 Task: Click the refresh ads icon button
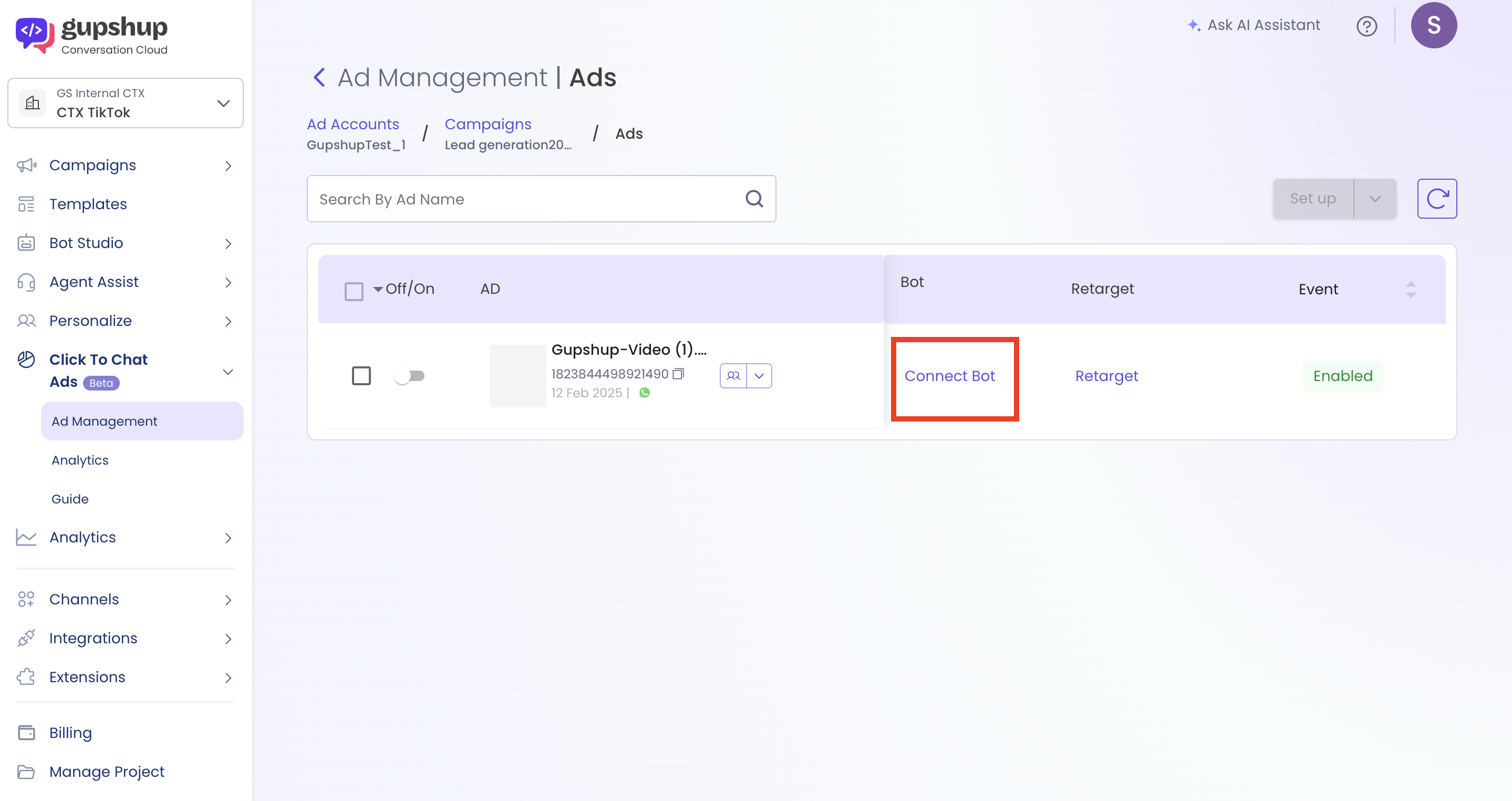pyautogui.click(x=1436, y=199)
